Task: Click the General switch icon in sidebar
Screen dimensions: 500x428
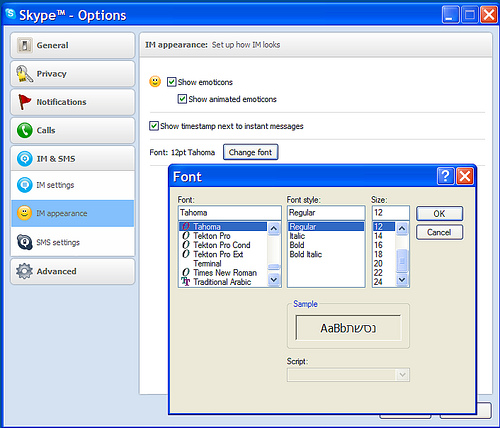Action: tap(25, 45)
